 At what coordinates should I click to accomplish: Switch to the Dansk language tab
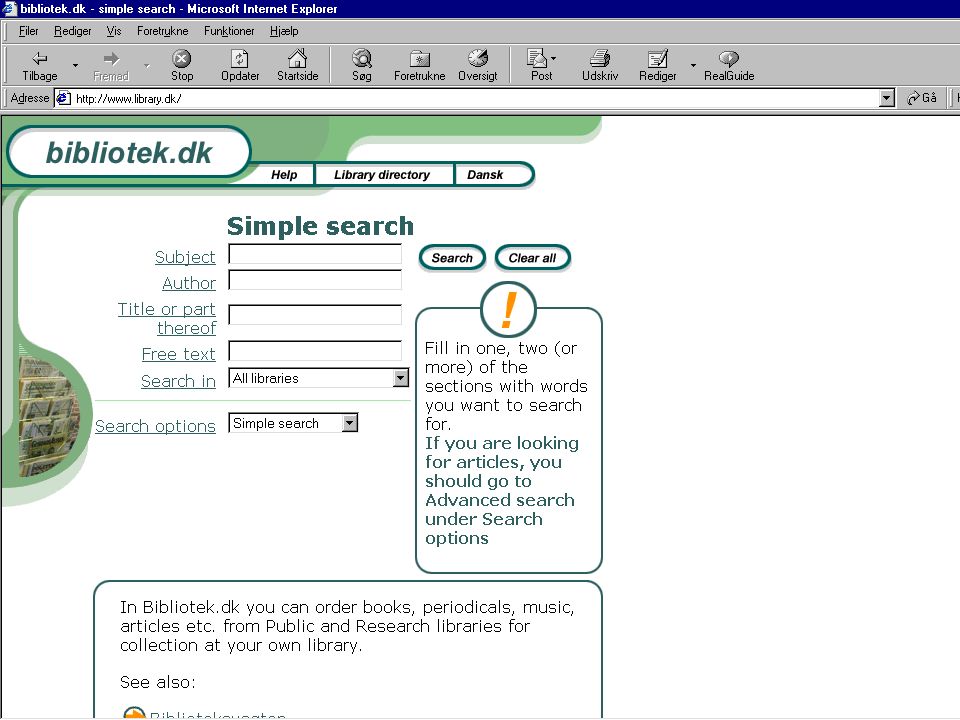485,174
